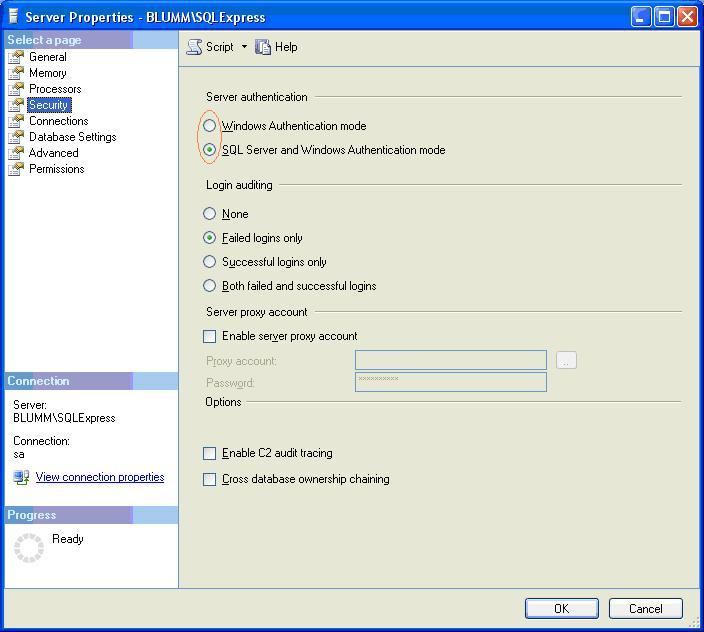The height and width of the screenshot is (632, 704).
Task: Click the Database Settings page icon
Action: 16,137
